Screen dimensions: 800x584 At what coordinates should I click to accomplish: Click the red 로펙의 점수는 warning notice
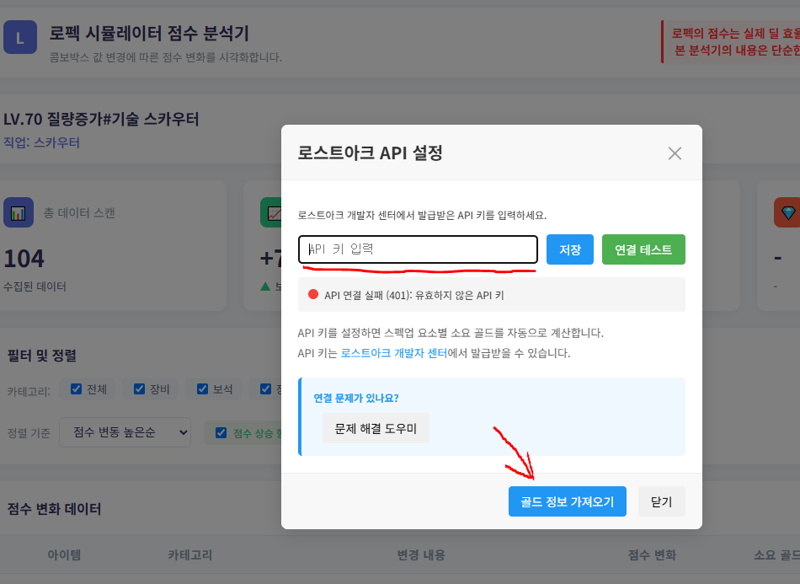(x=731, y=42)
